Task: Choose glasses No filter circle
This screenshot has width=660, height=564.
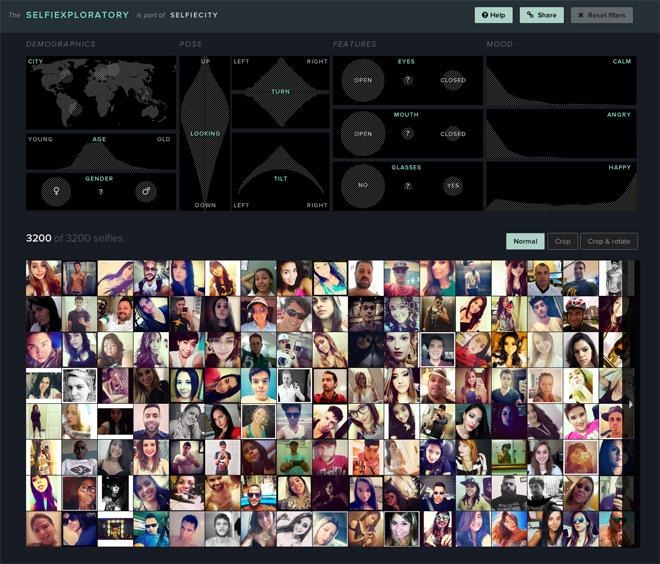Action: [x=363, y=186]
